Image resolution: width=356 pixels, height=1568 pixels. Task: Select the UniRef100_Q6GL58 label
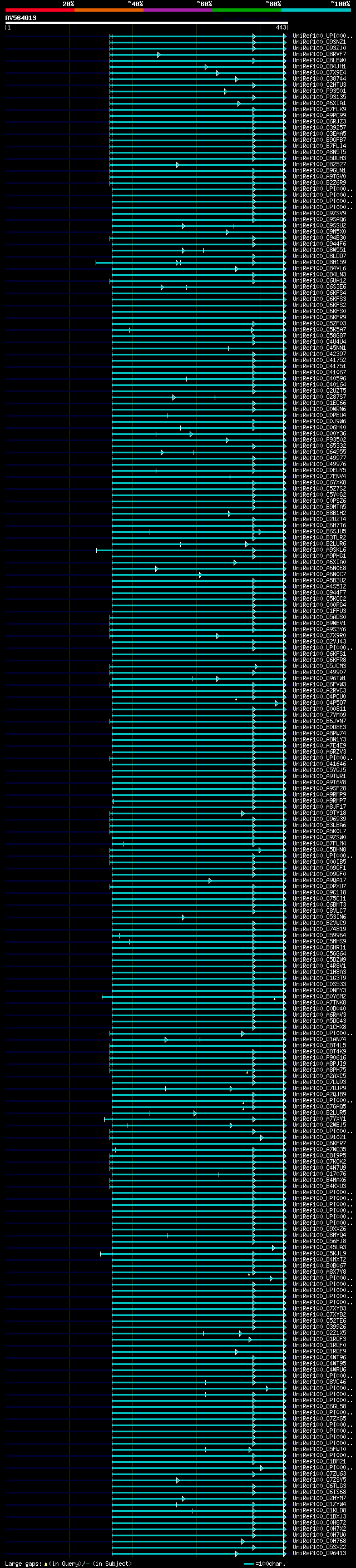point(319,1407)
